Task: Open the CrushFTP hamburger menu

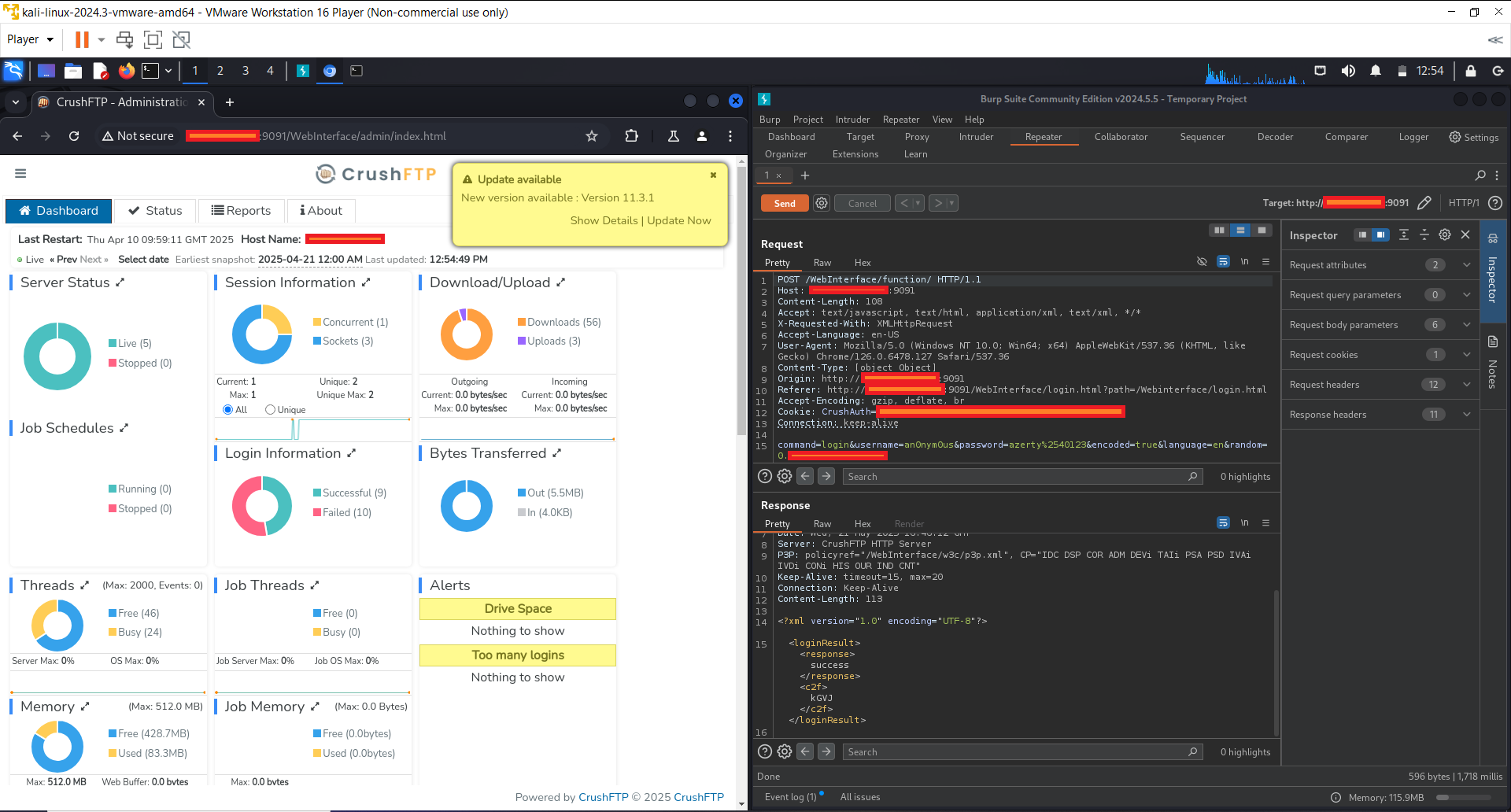Action: (x=20, y=173)
